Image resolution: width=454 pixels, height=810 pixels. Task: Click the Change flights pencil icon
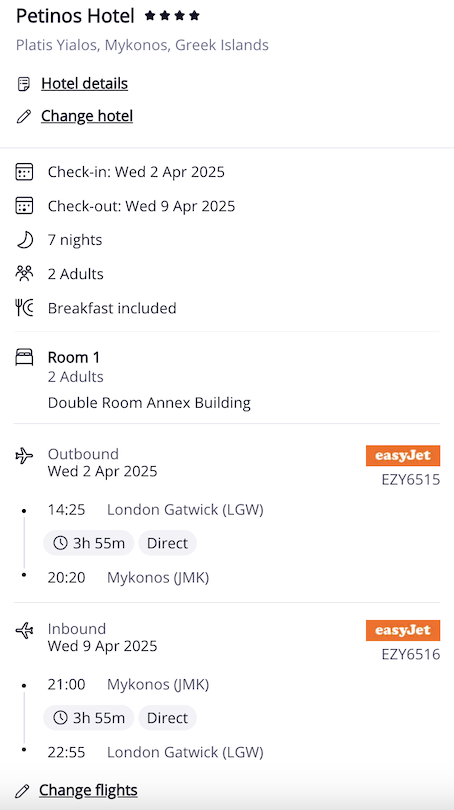[x=22, y=790]
